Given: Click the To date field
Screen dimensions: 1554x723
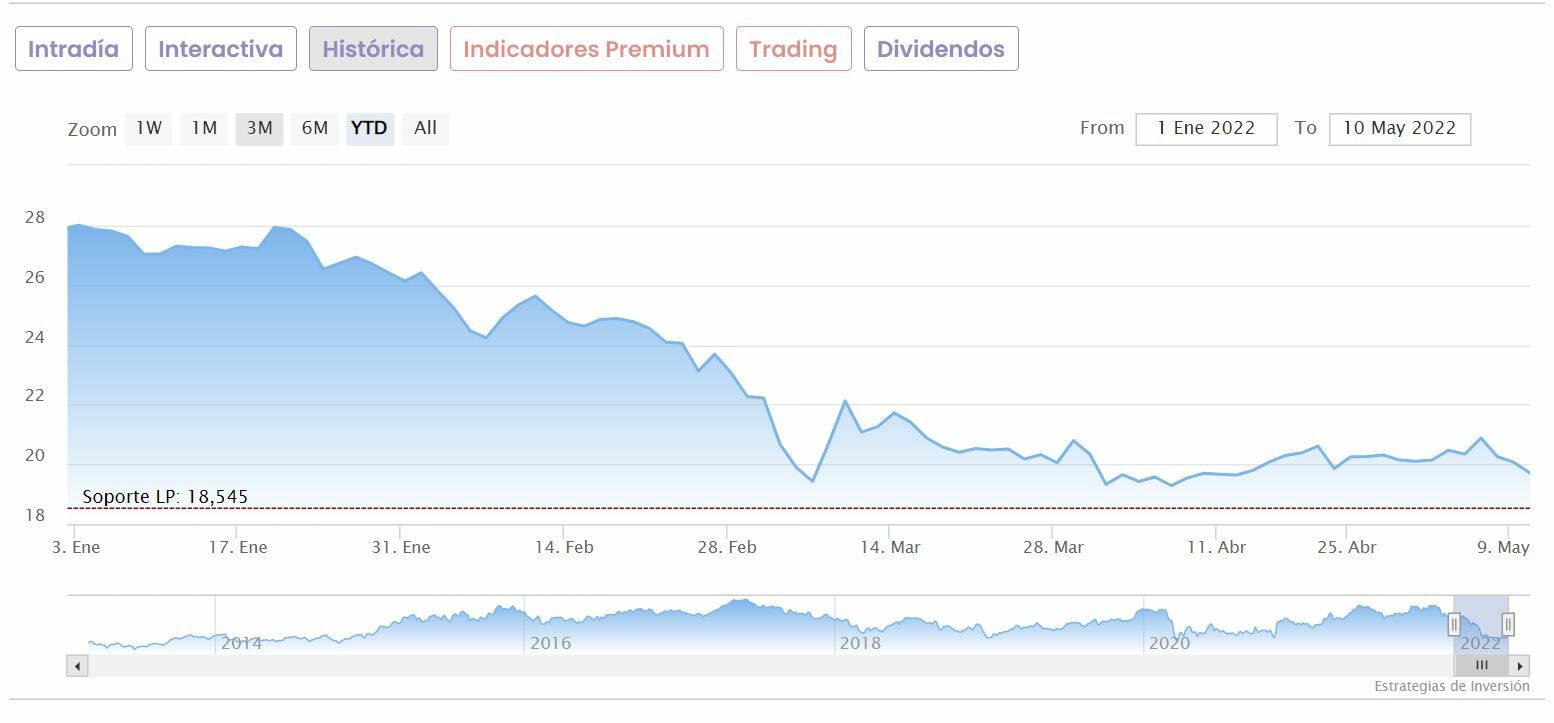Looking at the screenshot, I should (1399, 129).
